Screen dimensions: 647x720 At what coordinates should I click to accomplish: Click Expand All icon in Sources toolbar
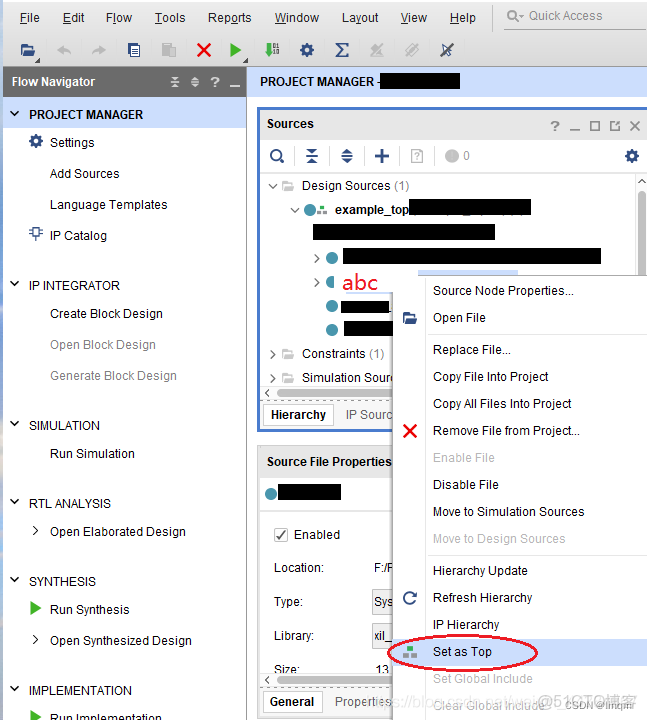[347, 156]
